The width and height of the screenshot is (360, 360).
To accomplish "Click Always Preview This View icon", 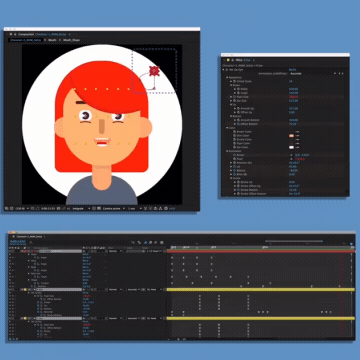I will point(6,208).
